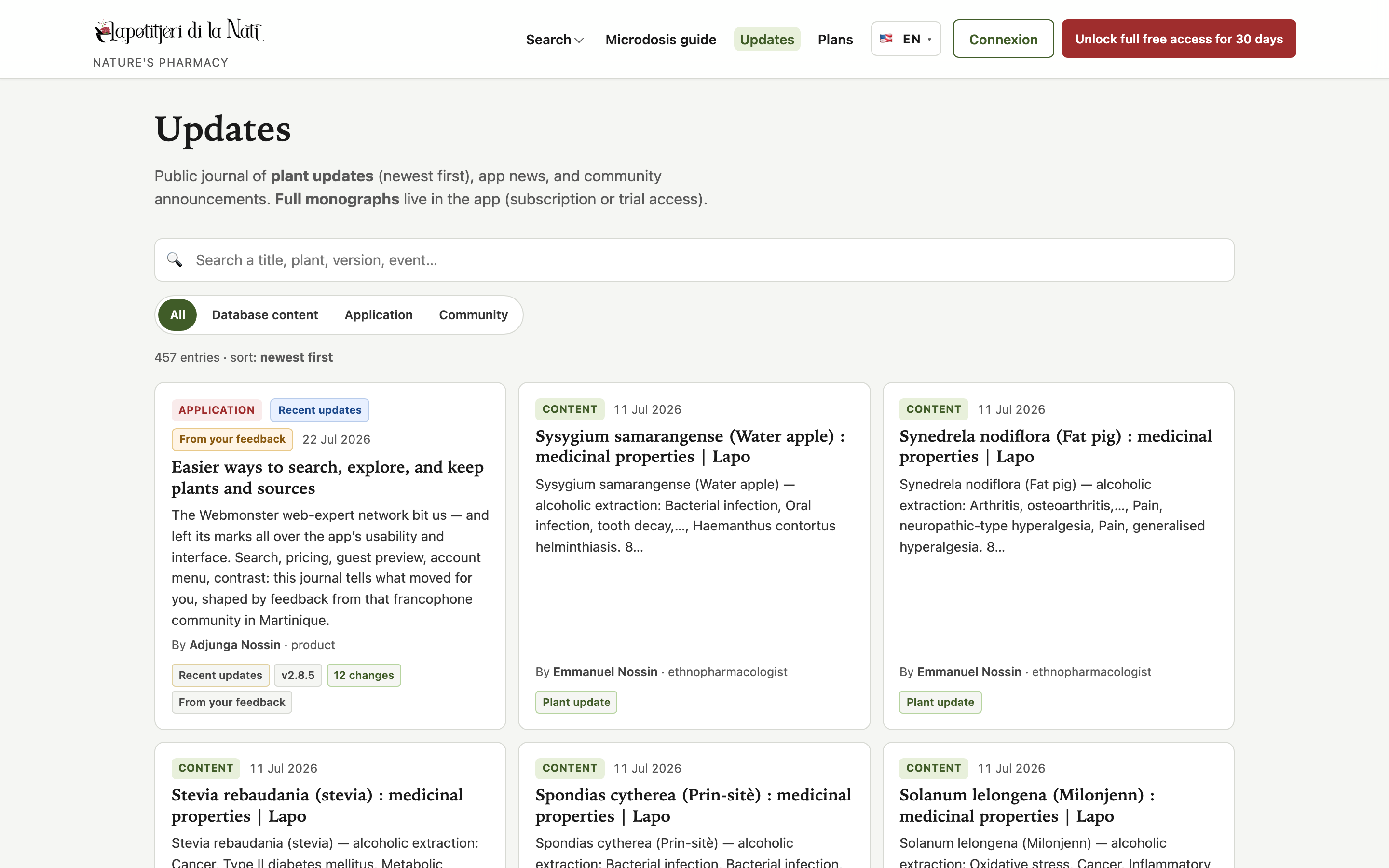Click the US flag icon in the language selector
Image resolution: width=1389 pixels, height=868 pixels.
coord(886,39)
